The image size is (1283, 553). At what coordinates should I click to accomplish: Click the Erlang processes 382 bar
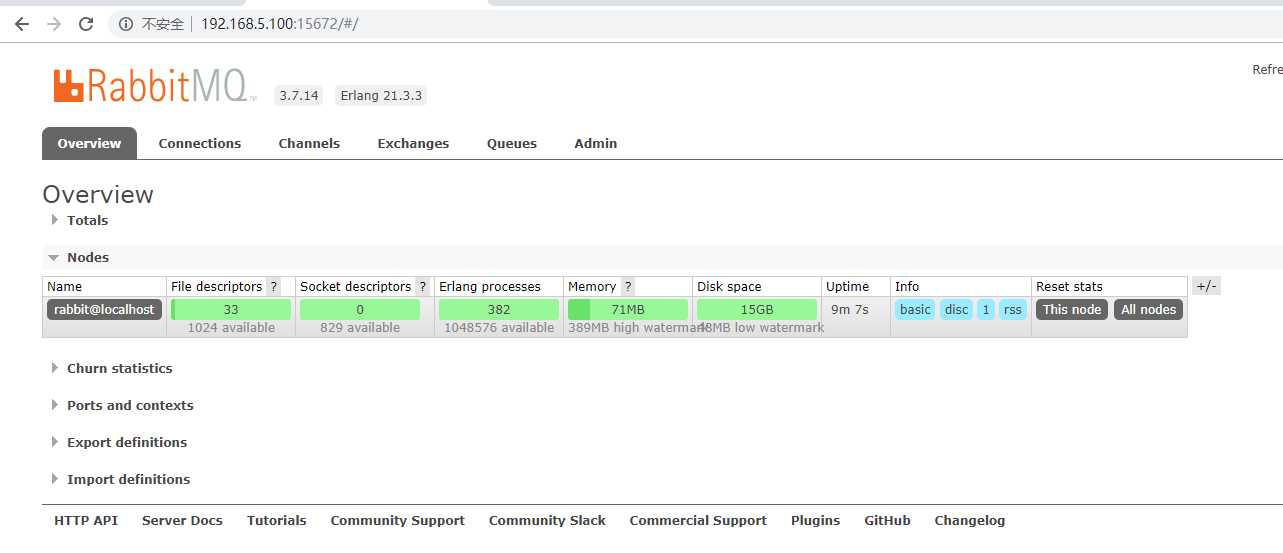[499, 309]
